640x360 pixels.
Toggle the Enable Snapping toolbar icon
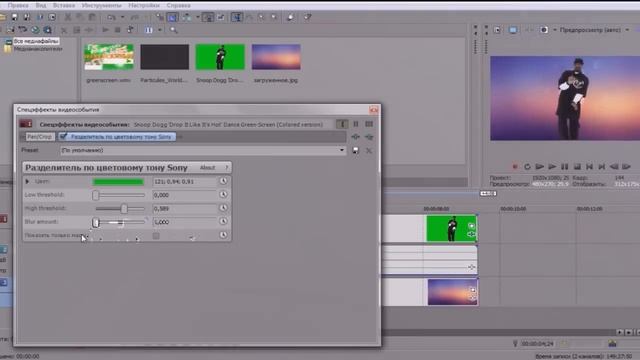[x=160, y=17]
